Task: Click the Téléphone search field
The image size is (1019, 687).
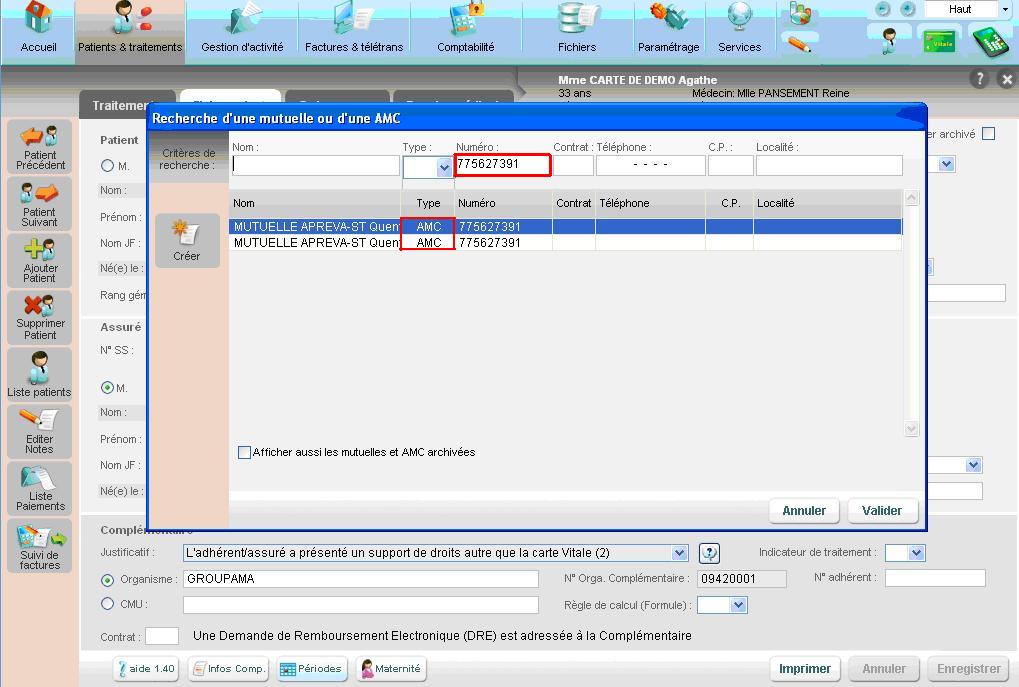Action: [x=651, y=166]
